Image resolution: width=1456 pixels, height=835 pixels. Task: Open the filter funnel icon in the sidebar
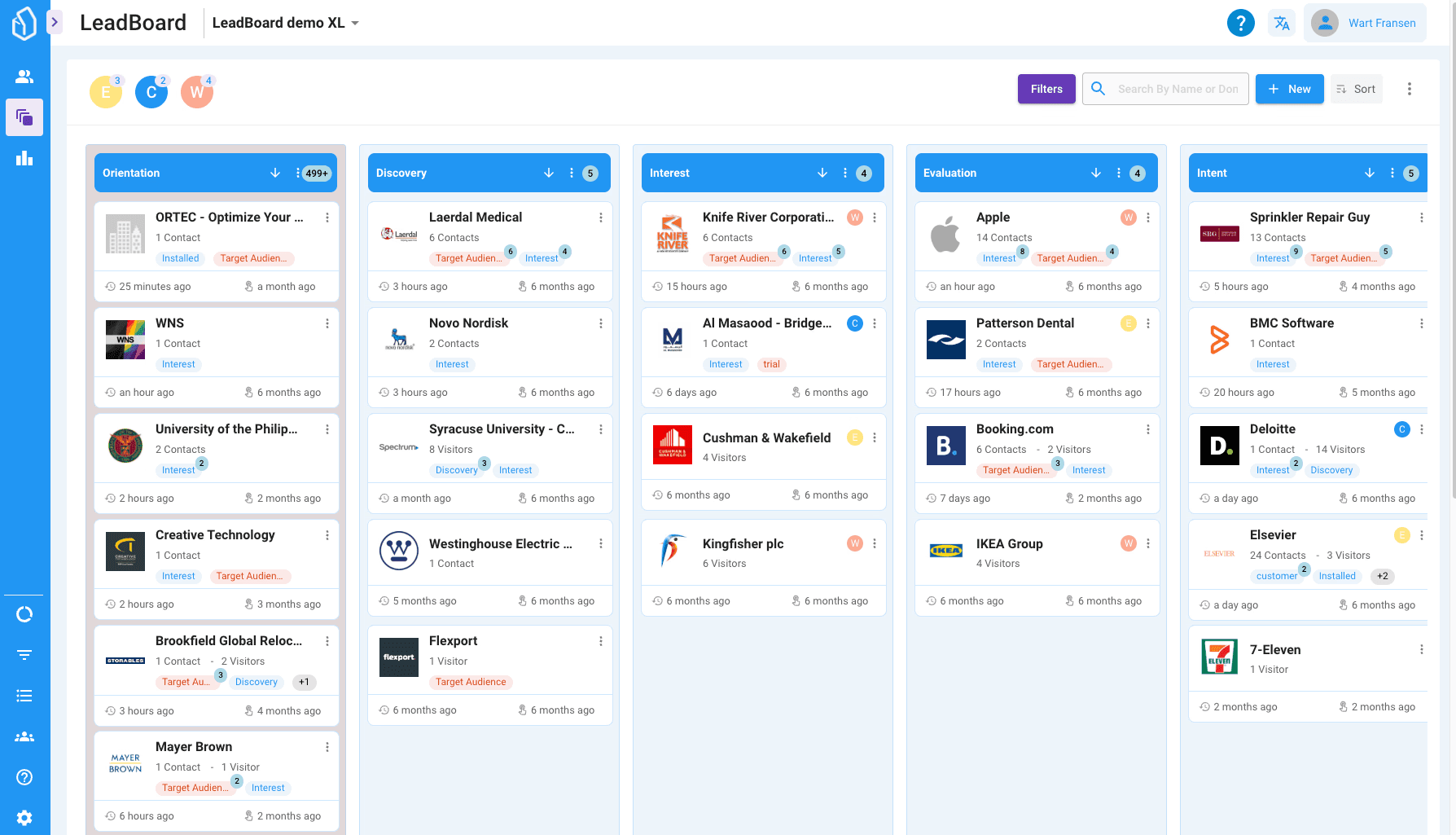pyautogui.click(x=24, y=654)
